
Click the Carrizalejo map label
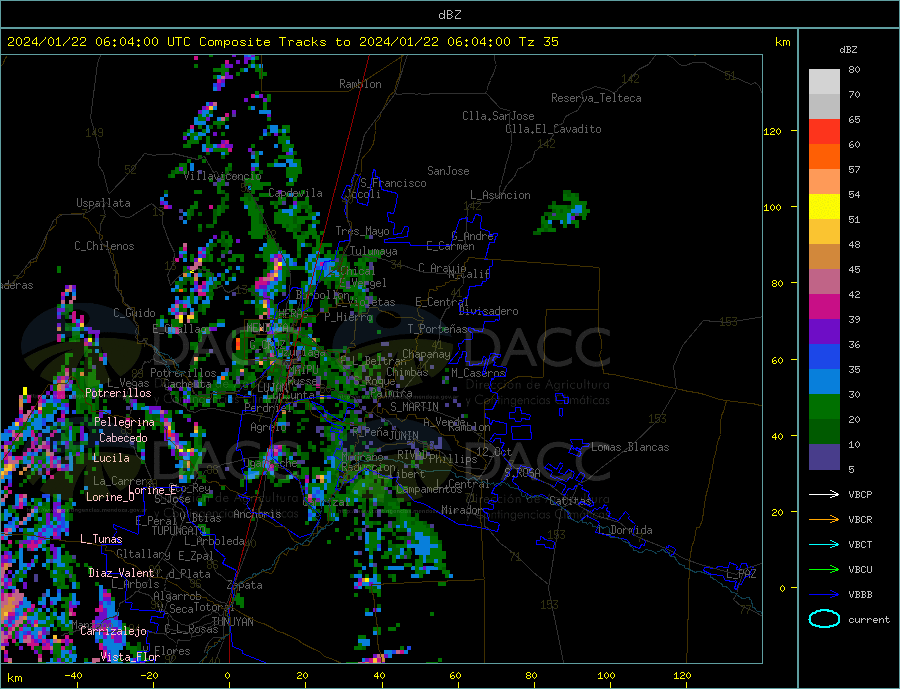[114, 632]
